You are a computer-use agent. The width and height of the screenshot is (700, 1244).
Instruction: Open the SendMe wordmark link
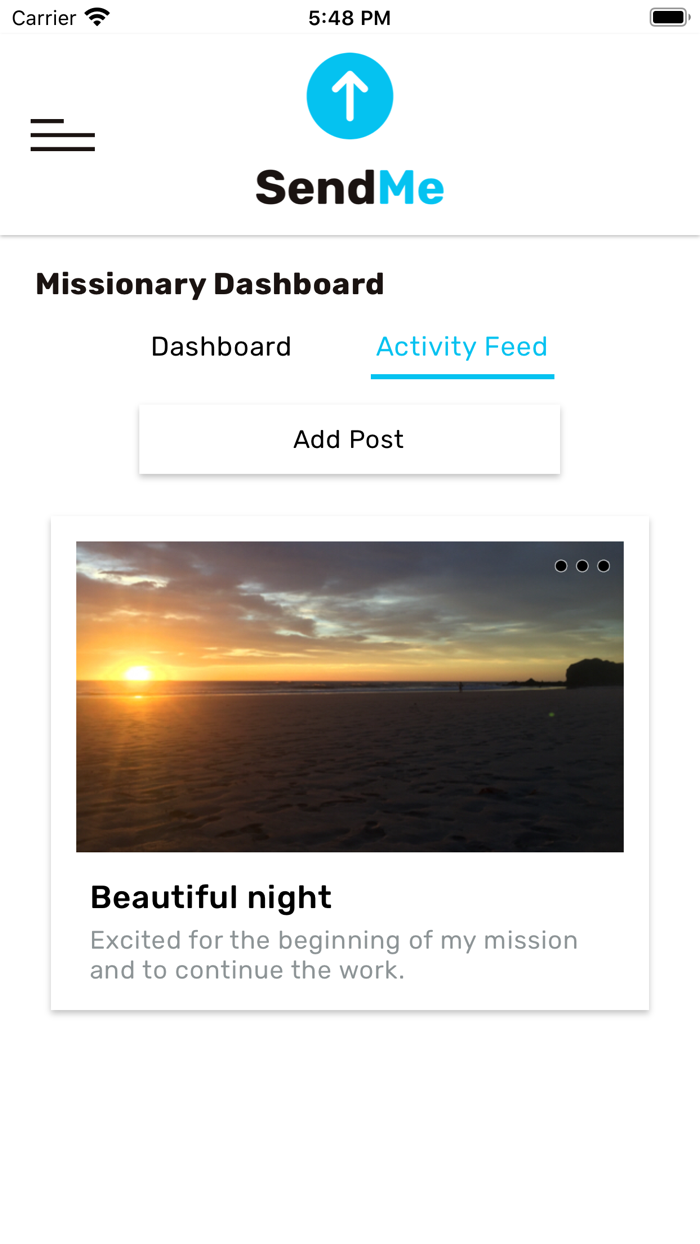(349, 186)
